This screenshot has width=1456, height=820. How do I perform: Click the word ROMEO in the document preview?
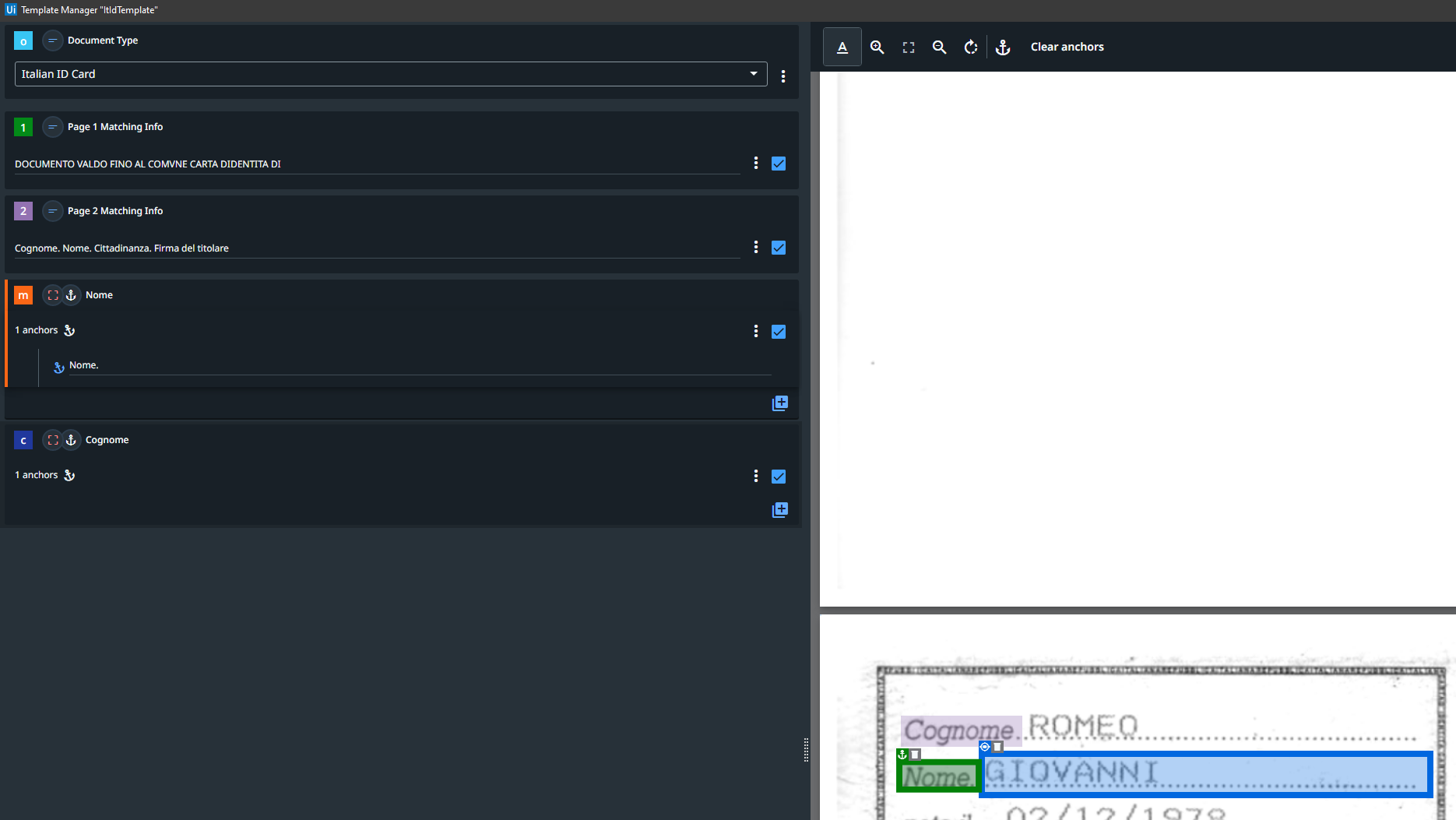pos(1083,726)
